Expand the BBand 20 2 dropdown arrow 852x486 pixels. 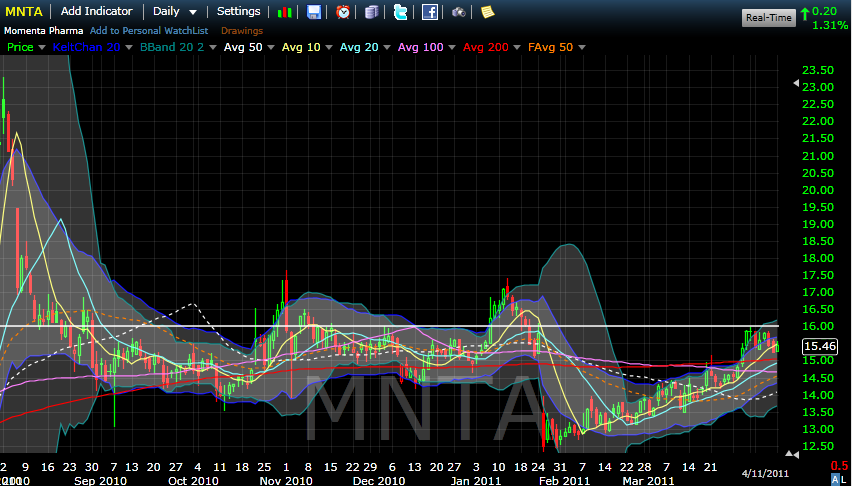click(212, 48)
